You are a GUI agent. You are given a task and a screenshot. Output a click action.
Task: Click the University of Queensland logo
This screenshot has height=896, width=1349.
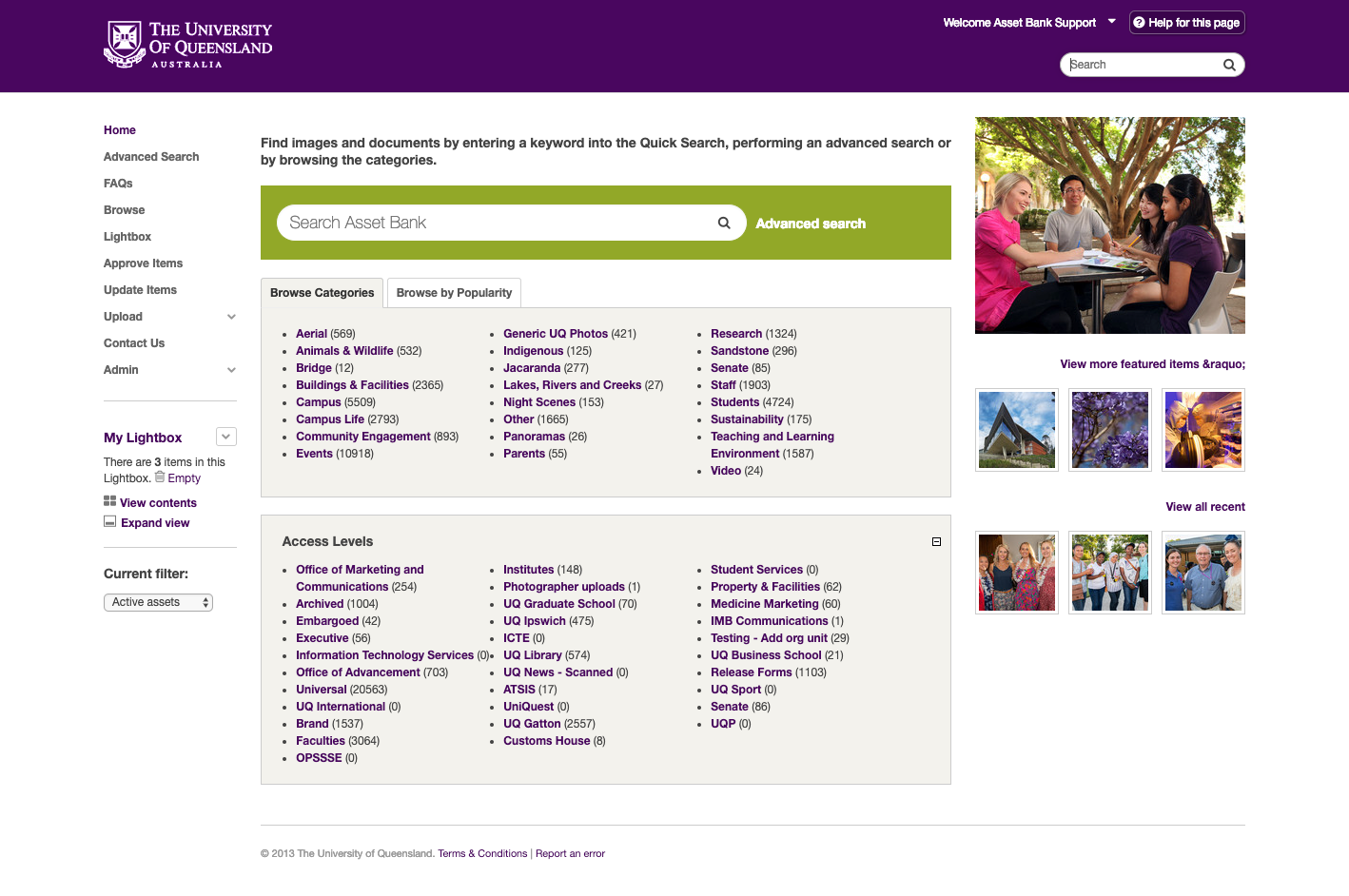pyautogui.click(x=187, y=45)
